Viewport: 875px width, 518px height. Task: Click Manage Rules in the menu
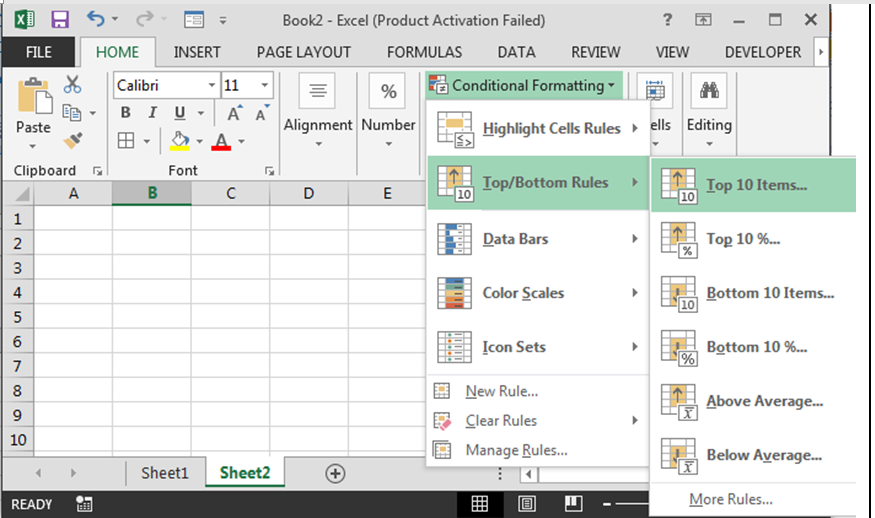516,450
